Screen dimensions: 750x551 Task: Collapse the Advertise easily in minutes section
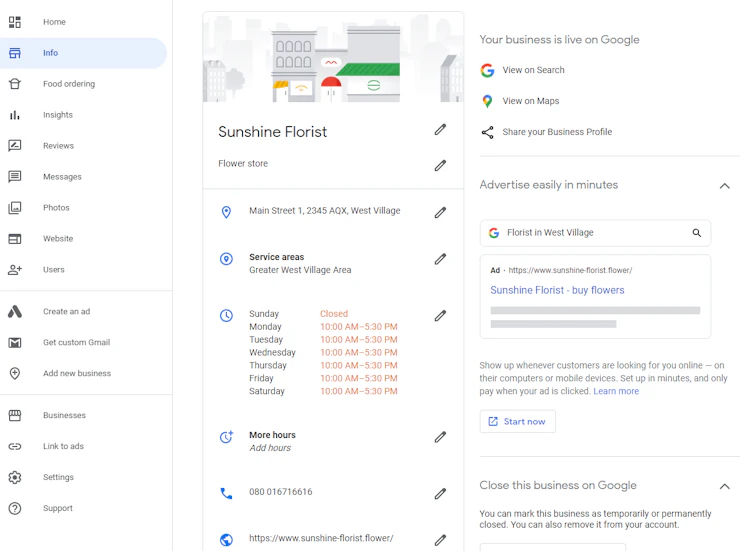[x=725, y=186]
